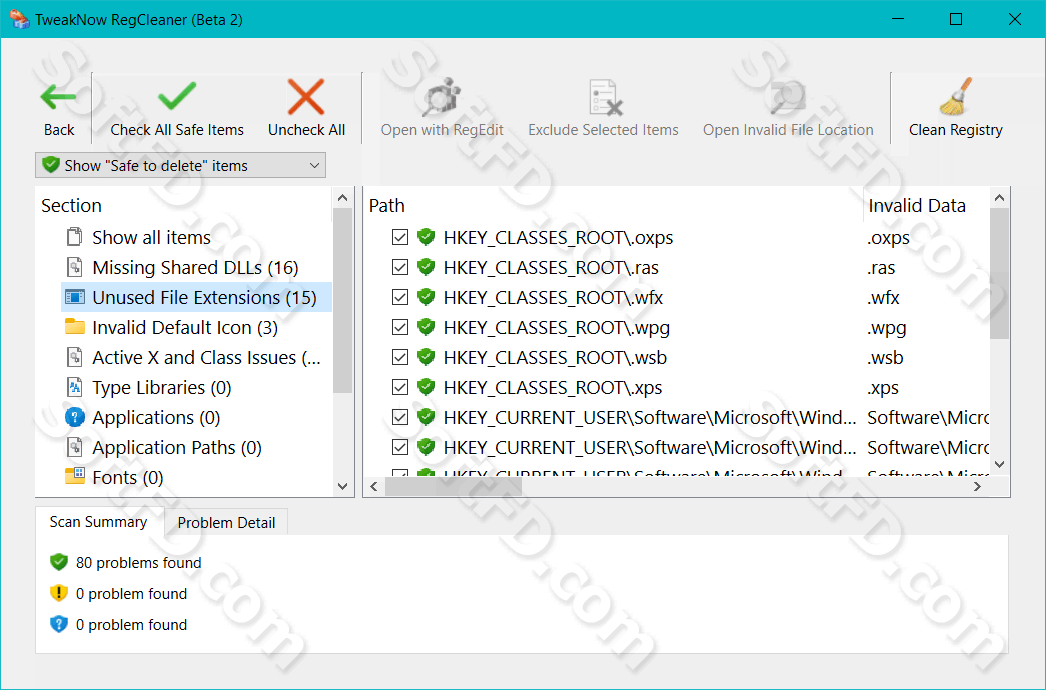This screenshot has width=1046, height=690.
Task: Click green shield icon beside .wfx path
Action: click(426, 297)
